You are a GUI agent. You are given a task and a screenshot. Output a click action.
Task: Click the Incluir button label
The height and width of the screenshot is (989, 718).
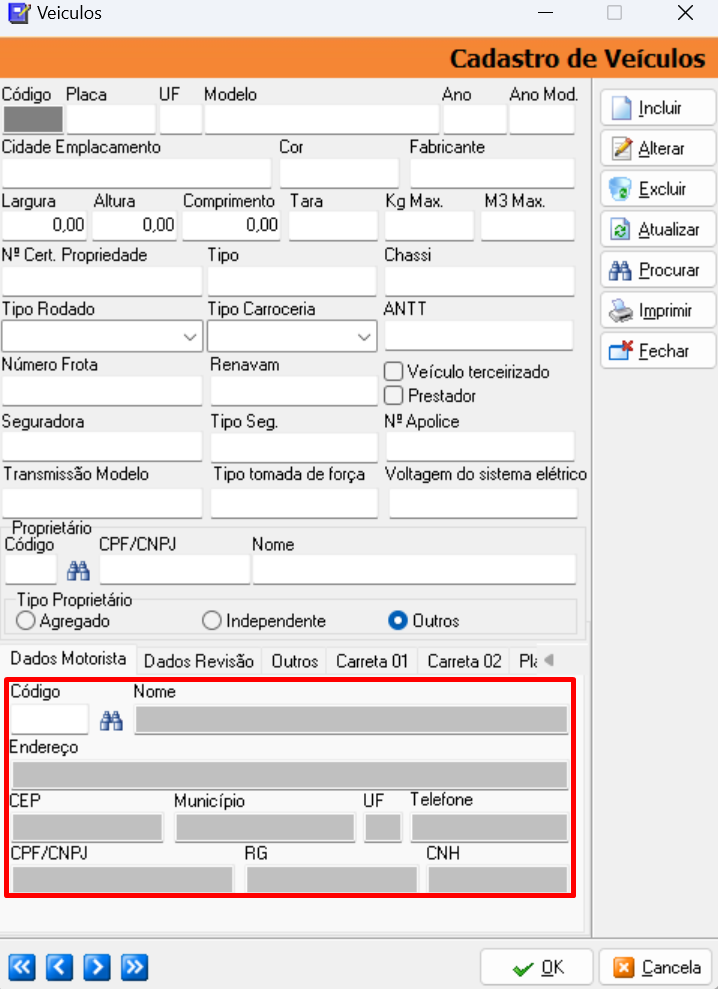[x=659, y=108]
